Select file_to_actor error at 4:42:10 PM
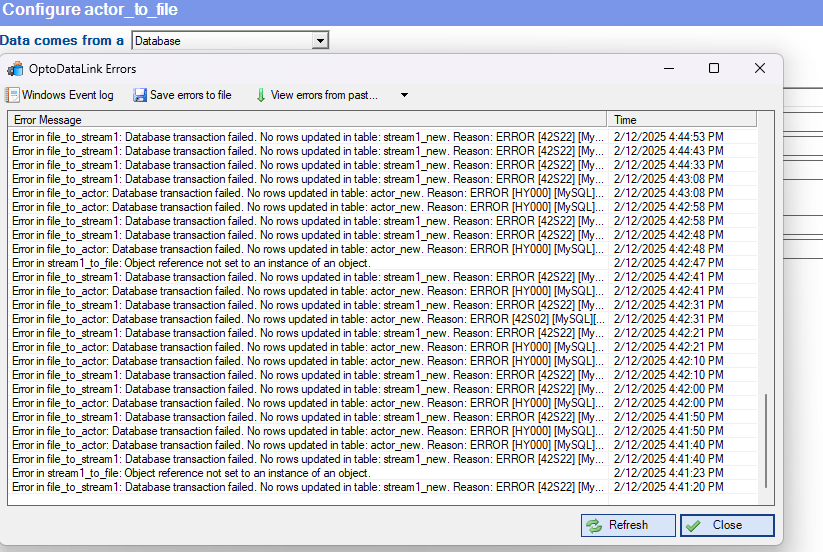Viewport: 823px width, 552px height. pyautogui.click(x=383, y=361)
